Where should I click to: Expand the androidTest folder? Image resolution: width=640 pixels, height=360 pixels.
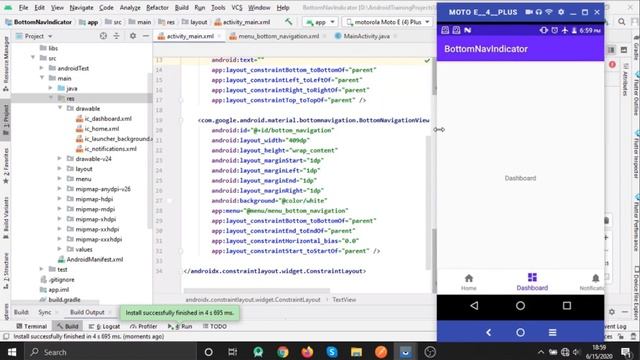point(42,68)
